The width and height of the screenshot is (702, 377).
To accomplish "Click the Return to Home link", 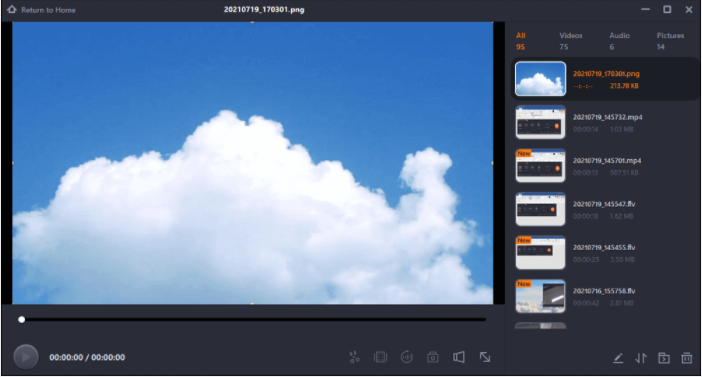I will pos(48,10).
